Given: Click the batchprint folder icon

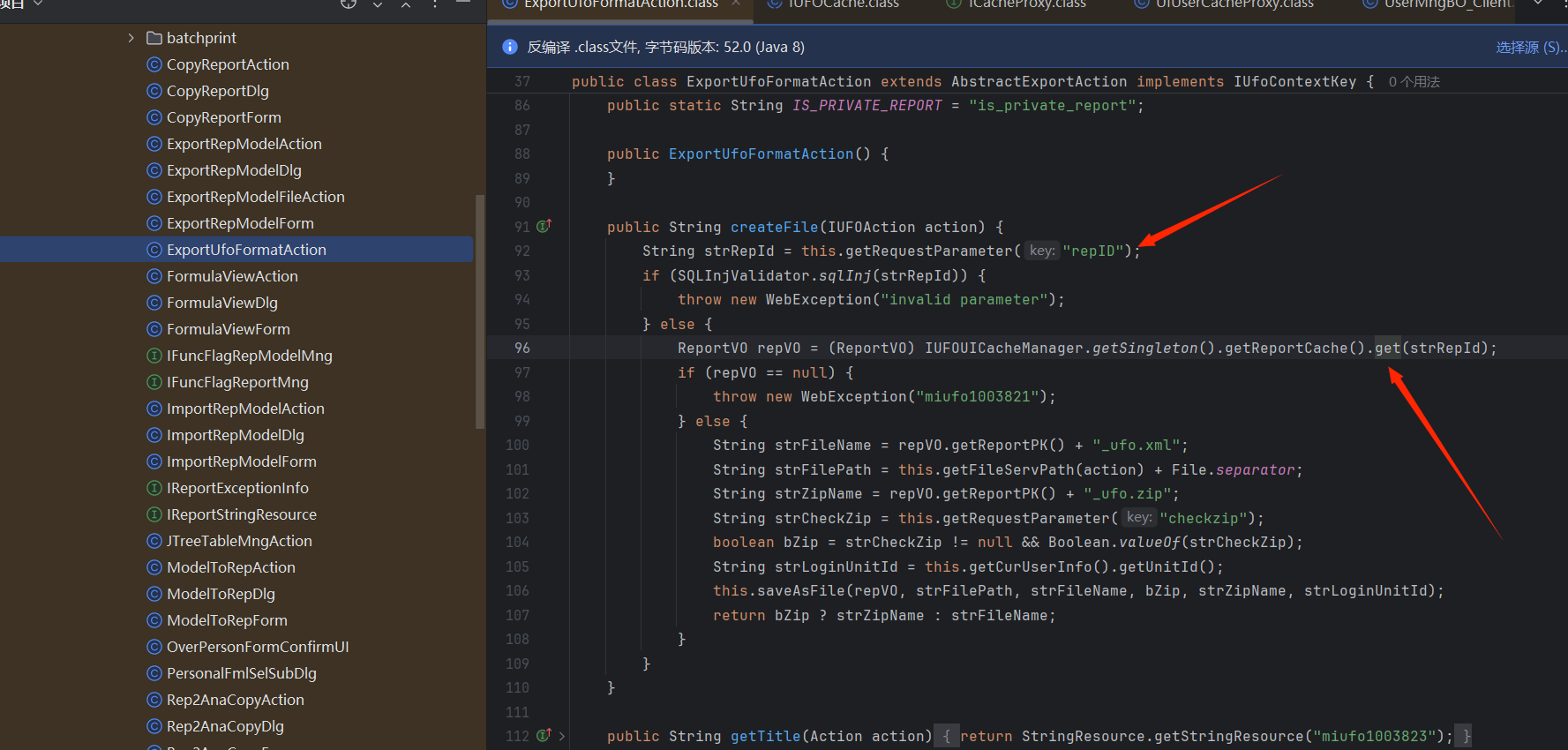Looking at the screenshot, I should (x=154, y=38).
